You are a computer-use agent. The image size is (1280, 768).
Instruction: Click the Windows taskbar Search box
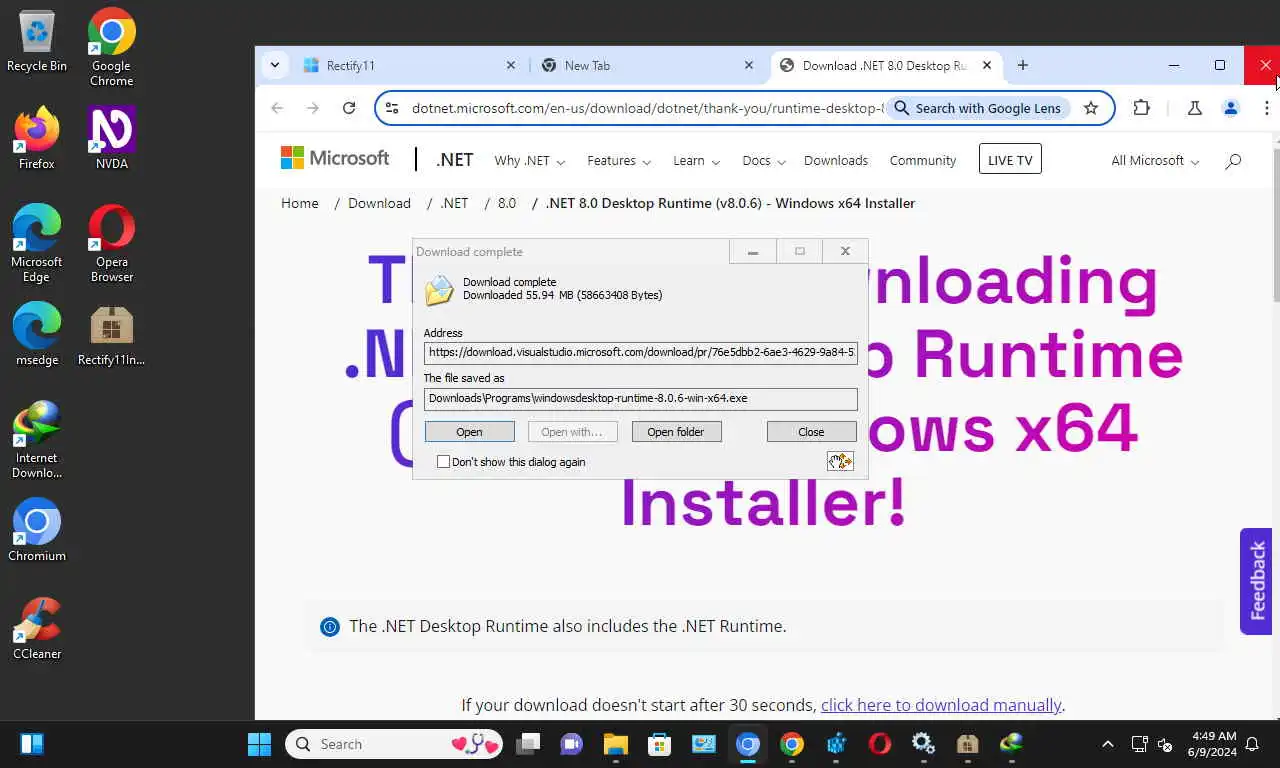[394, 744]
